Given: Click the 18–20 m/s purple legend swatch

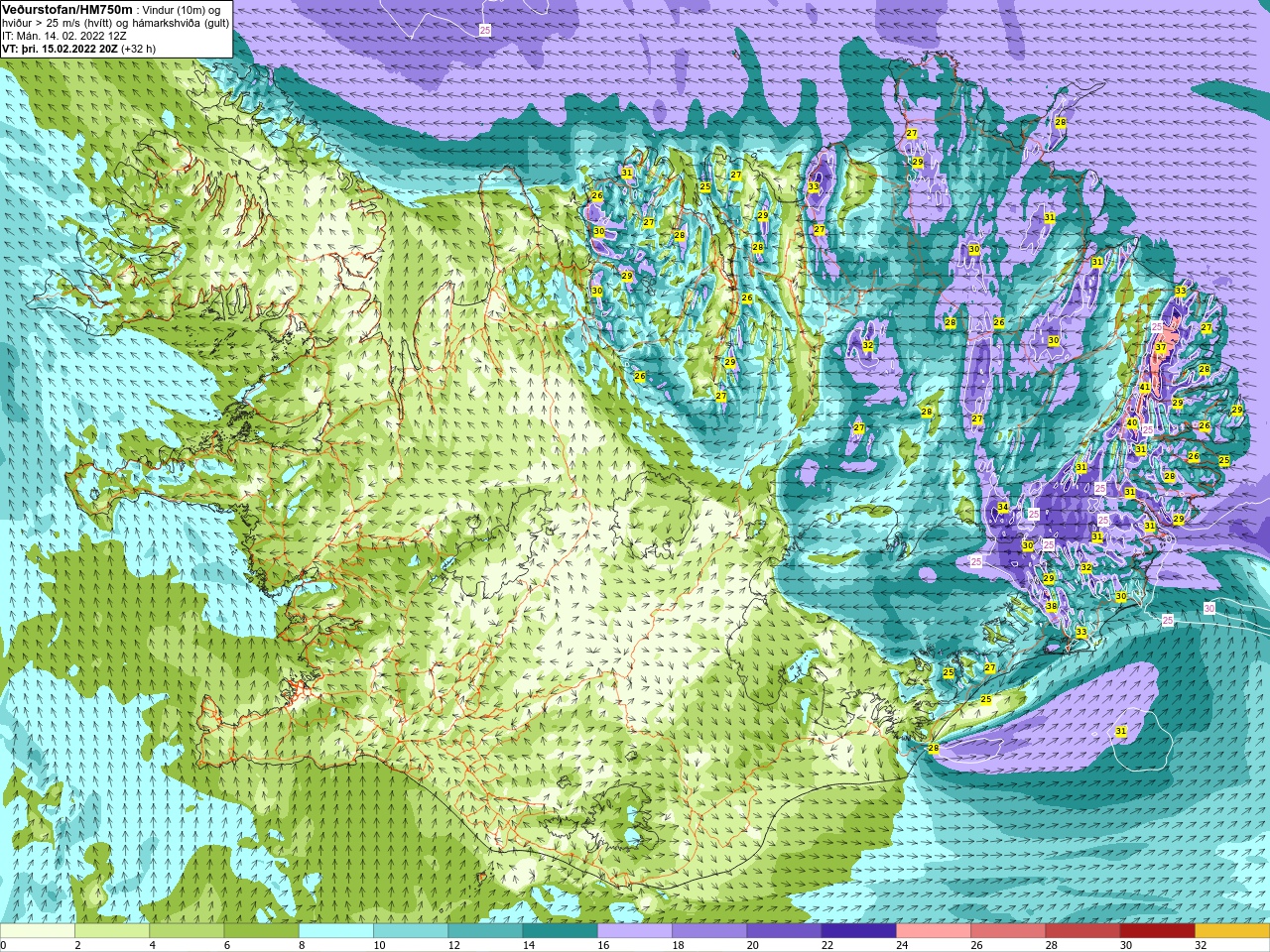Looking at the screenshot, I should click(x=709, y=931).
